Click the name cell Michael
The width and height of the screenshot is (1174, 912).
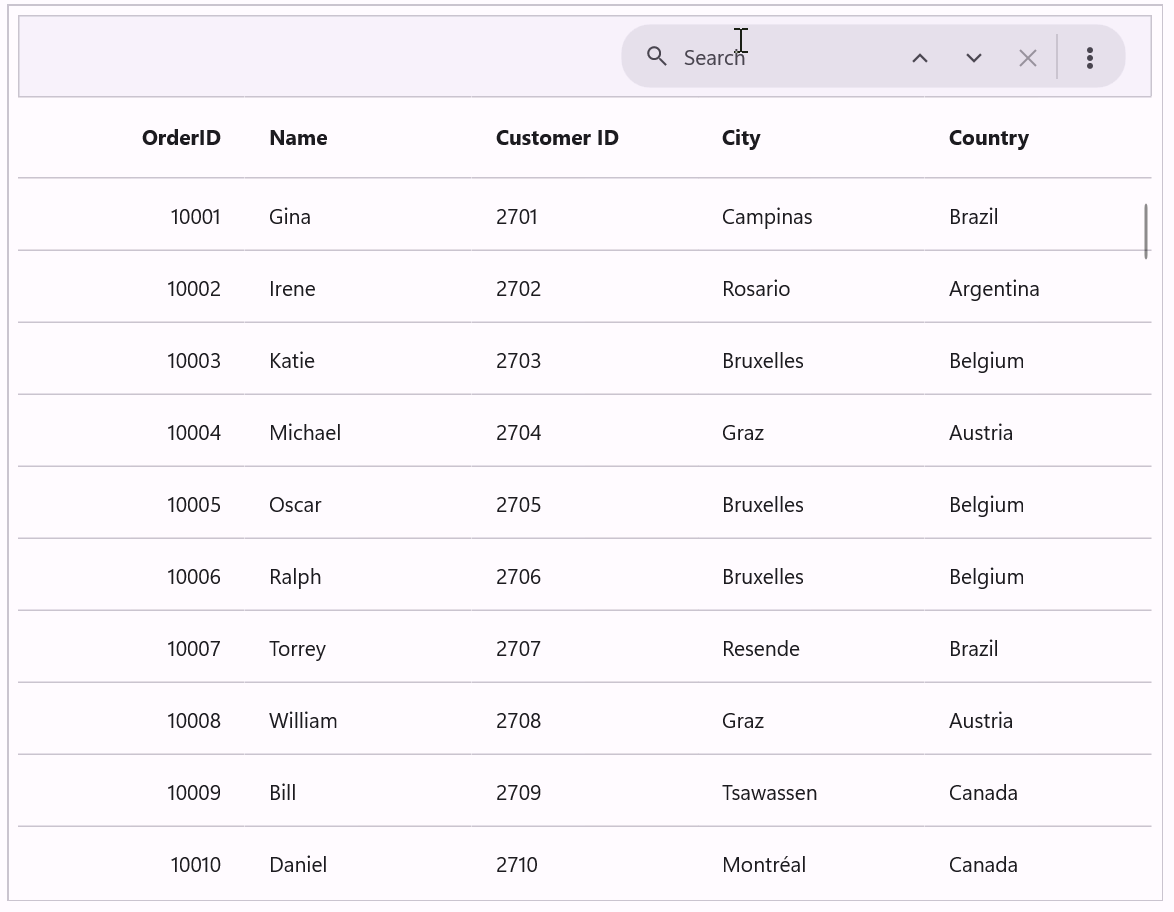(305, 433)
